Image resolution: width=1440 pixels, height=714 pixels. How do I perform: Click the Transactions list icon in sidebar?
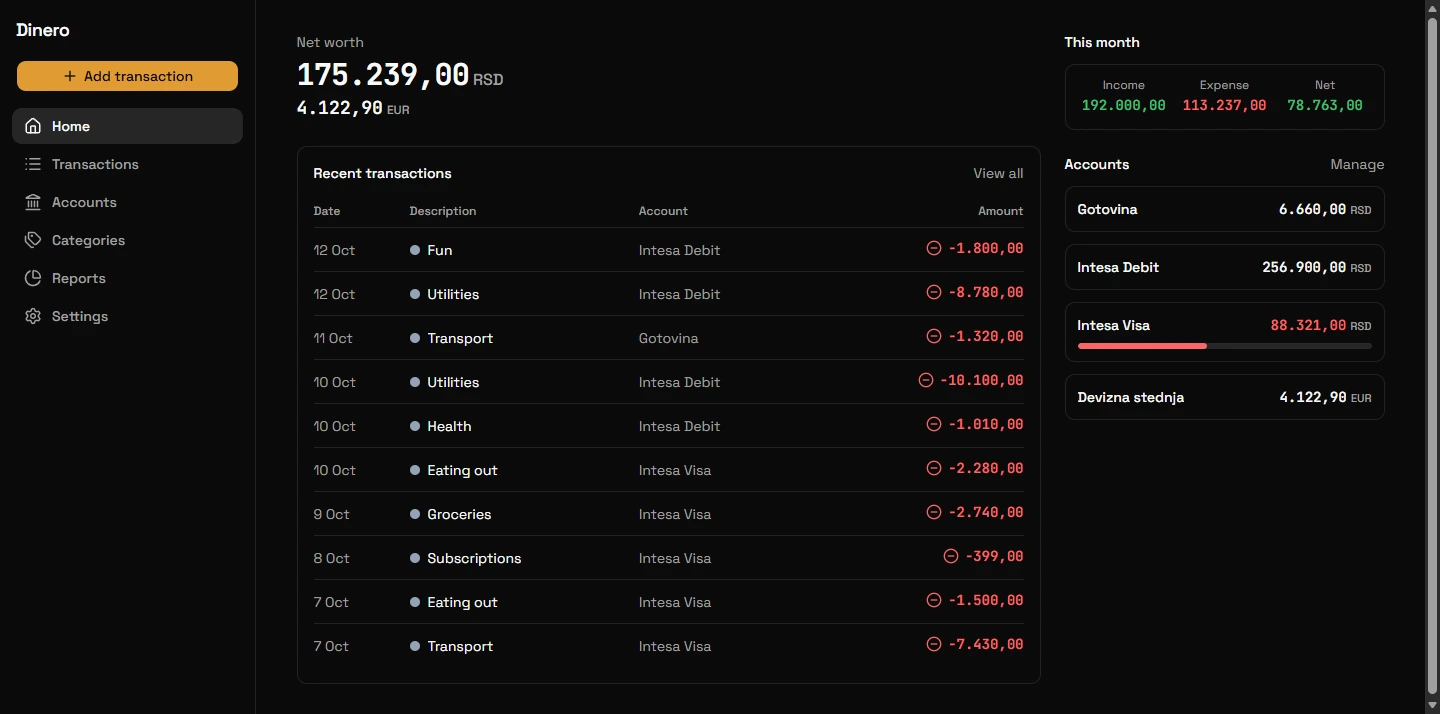pyautogui.click(x=33, y=164)
